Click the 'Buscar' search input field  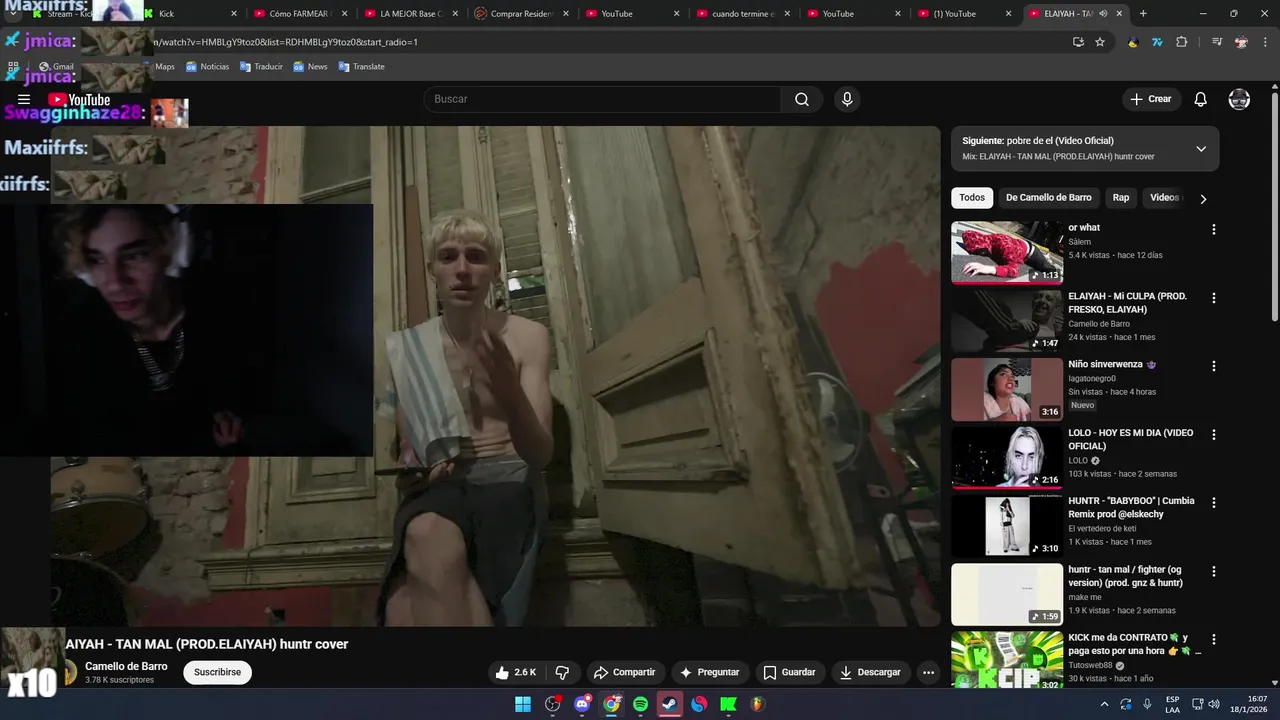602,99
